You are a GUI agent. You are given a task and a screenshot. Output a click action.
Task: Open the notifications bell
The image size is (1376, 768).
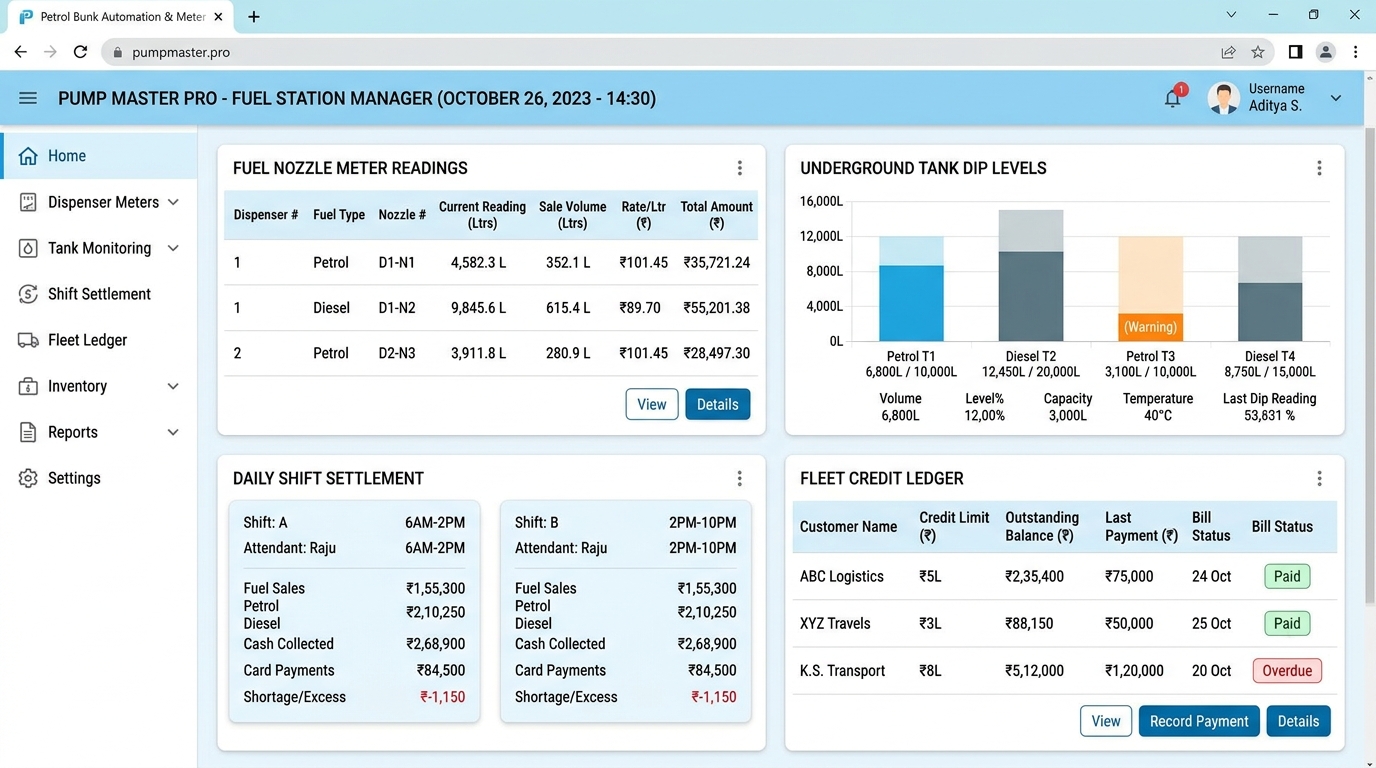1173,98
